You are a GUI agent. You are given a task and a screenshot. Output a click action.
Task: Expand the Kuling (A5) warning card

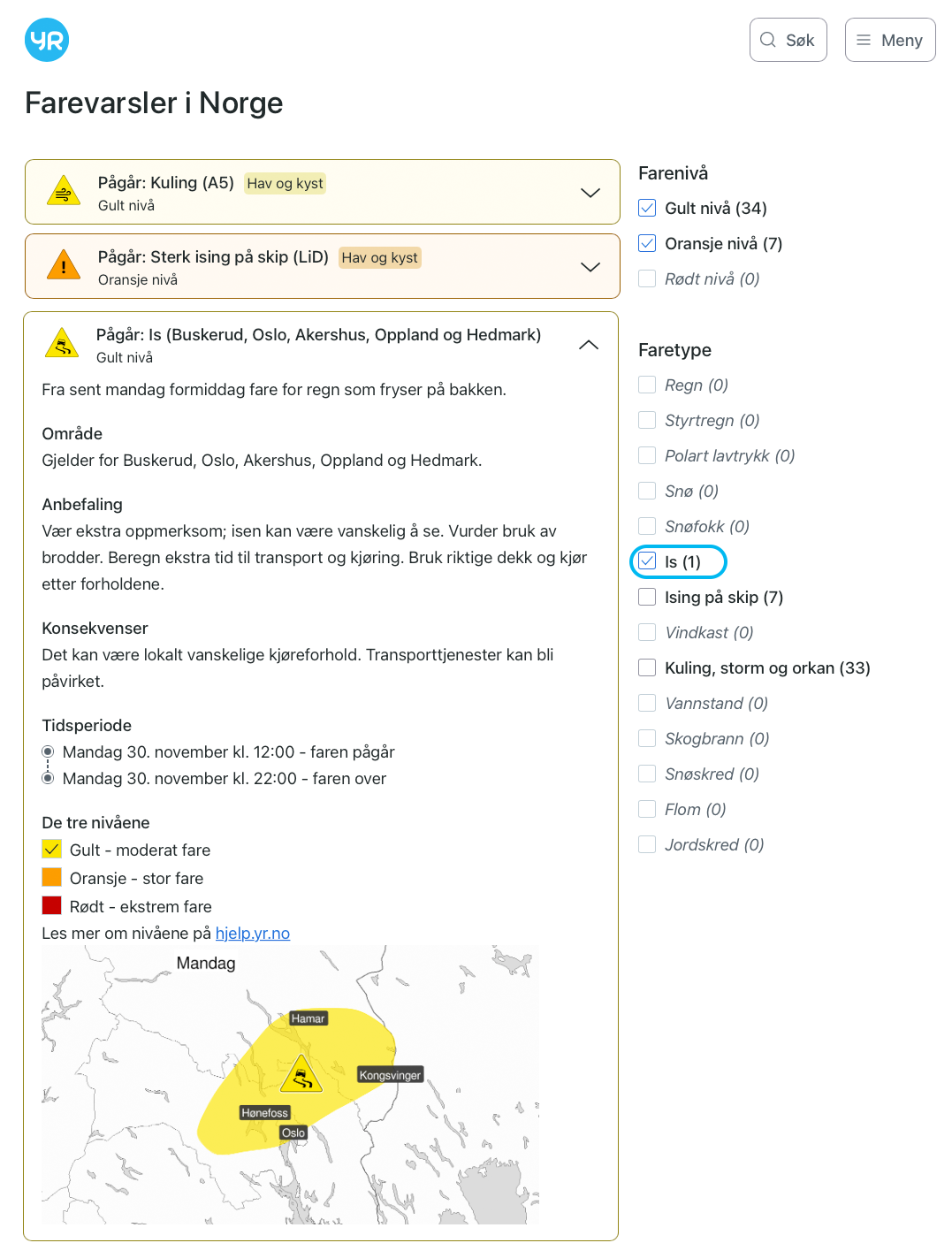(x=323, y=192)
